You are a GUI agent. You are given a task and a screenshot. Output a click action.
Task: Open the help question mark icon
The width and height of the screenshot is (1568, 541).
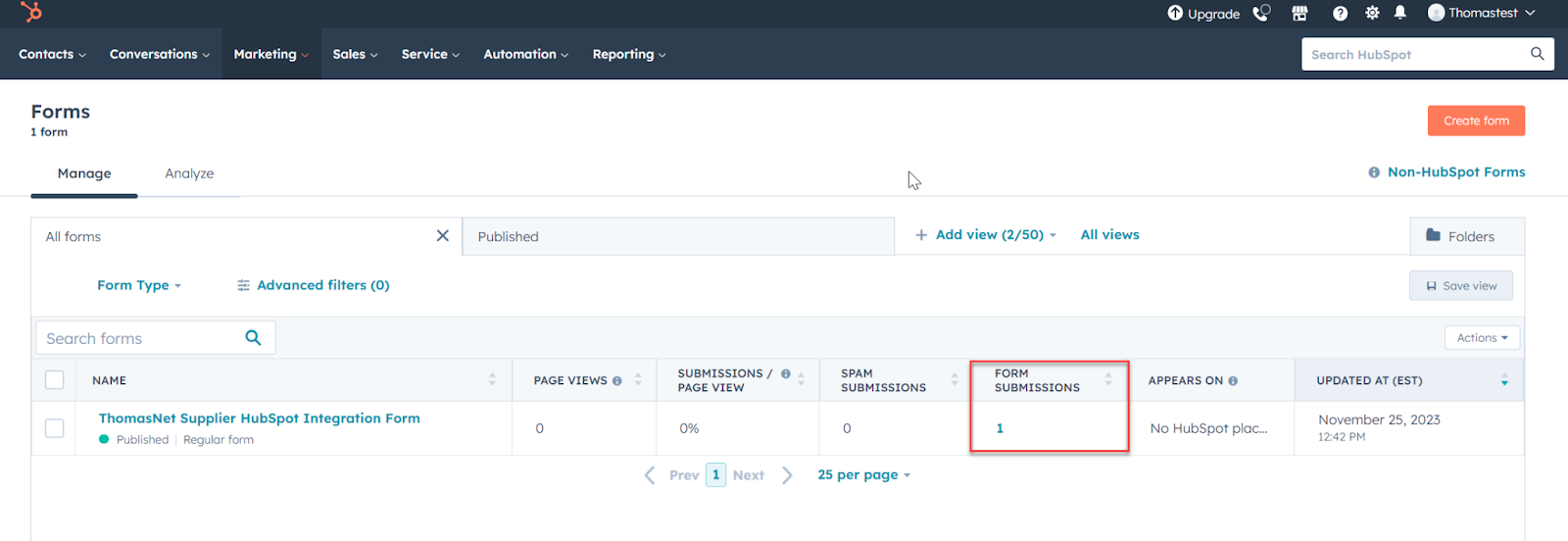[x=1340, y=13]
